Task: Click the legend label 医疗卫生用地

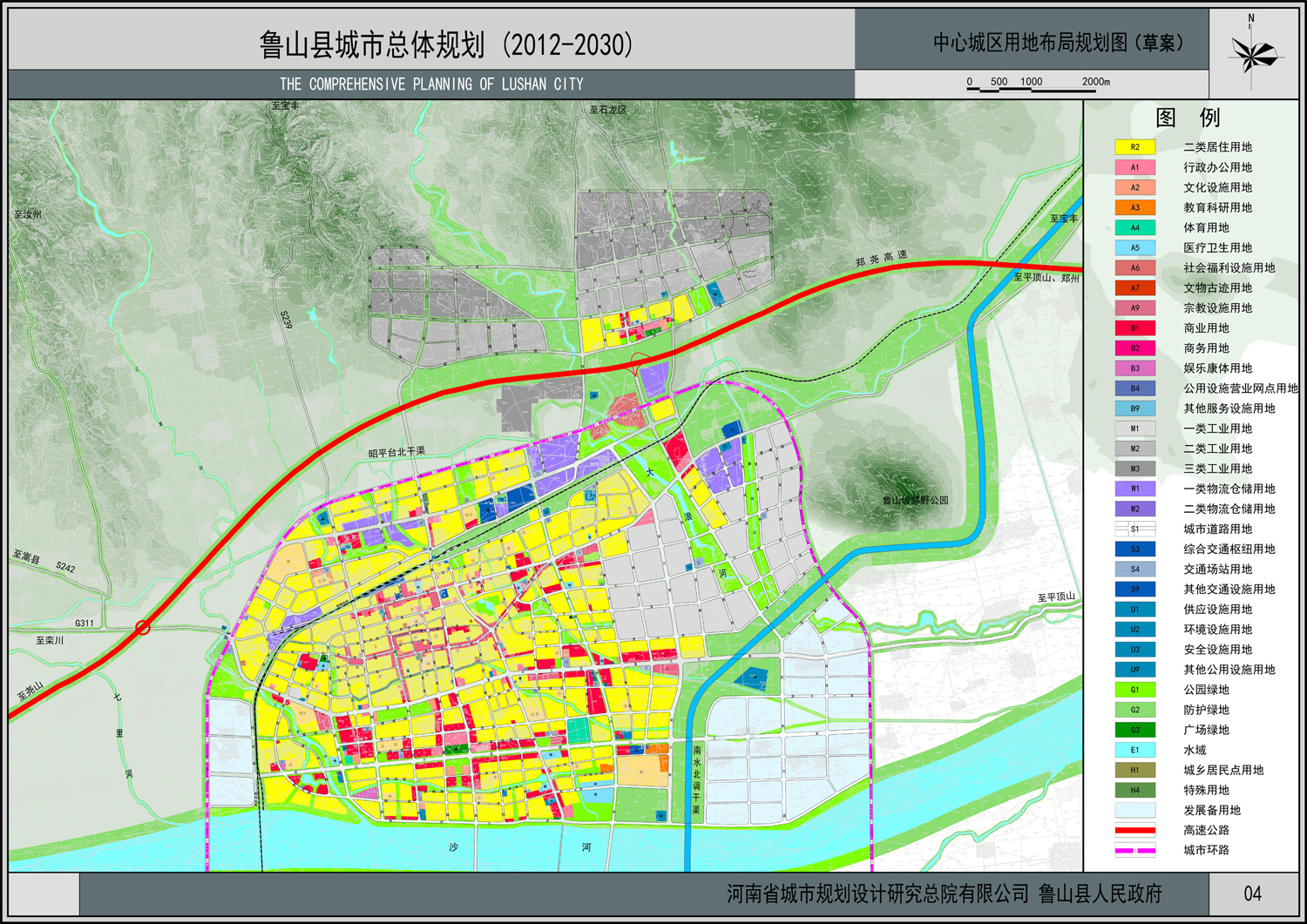Action: (1217, 247)
